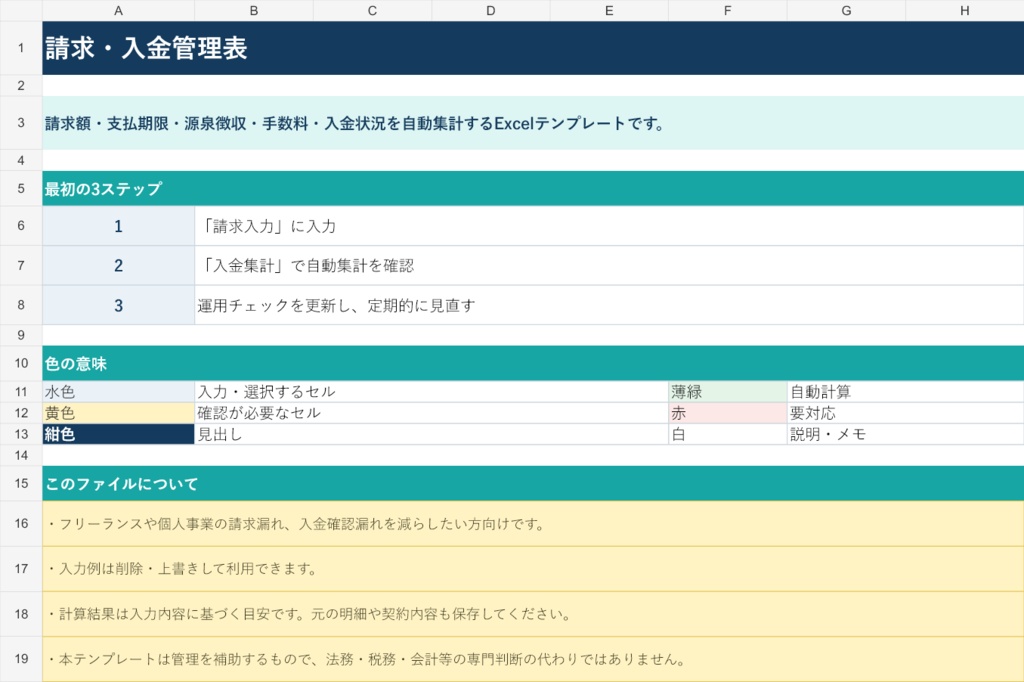Select the row 2 header
The height and width of the screenshot is (682, 1024).
coord(21,86)
